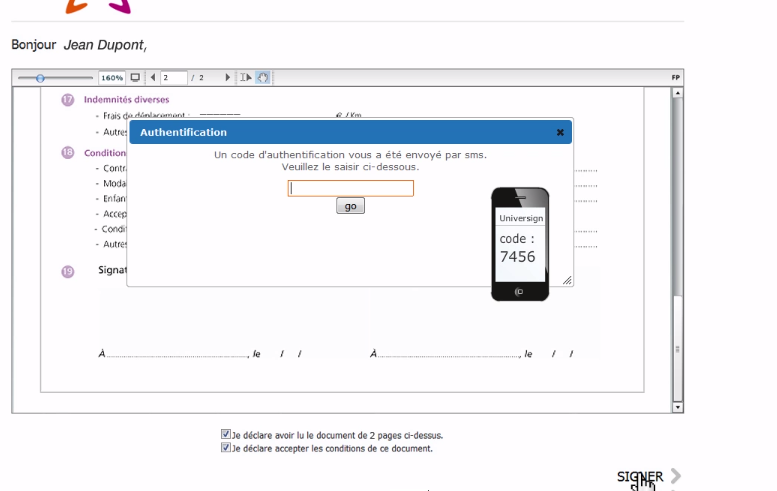Viewport: 777px width, 491px height.
Task: Click the viewer scrollbar down arrow
Action: point(677,408)
